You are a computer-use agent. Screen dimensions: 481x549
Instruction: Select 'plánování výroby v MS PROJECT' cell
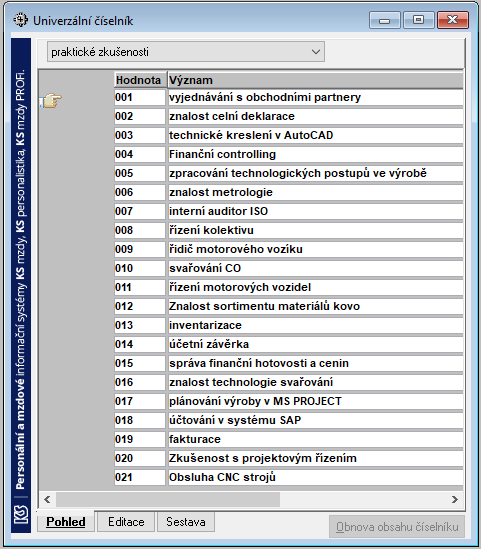tap(315, 401)
